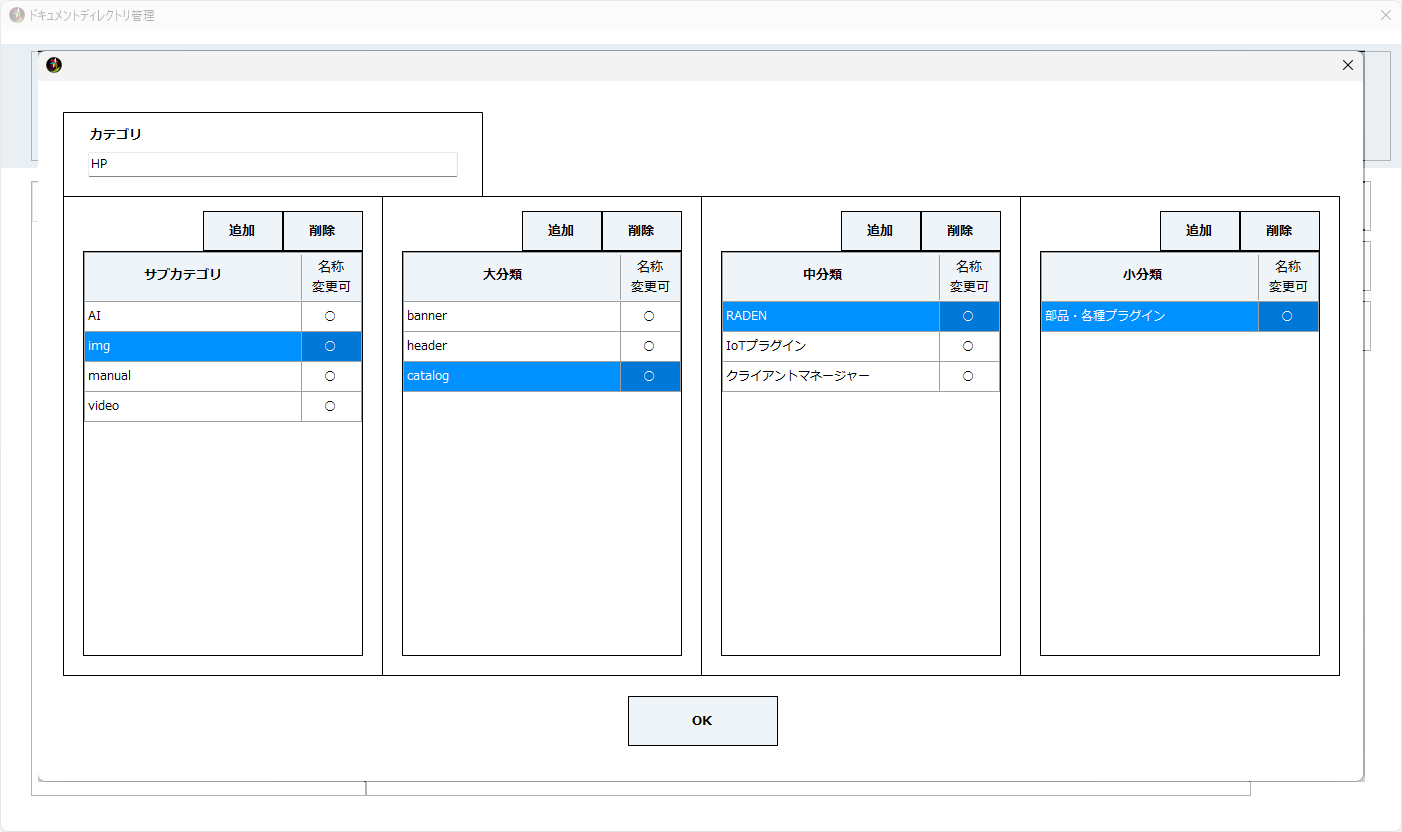The width and height of the screenshot is (1402, 832).
Task: Click 削除 above the 中分類 list
Action: [x=961, y=231]
